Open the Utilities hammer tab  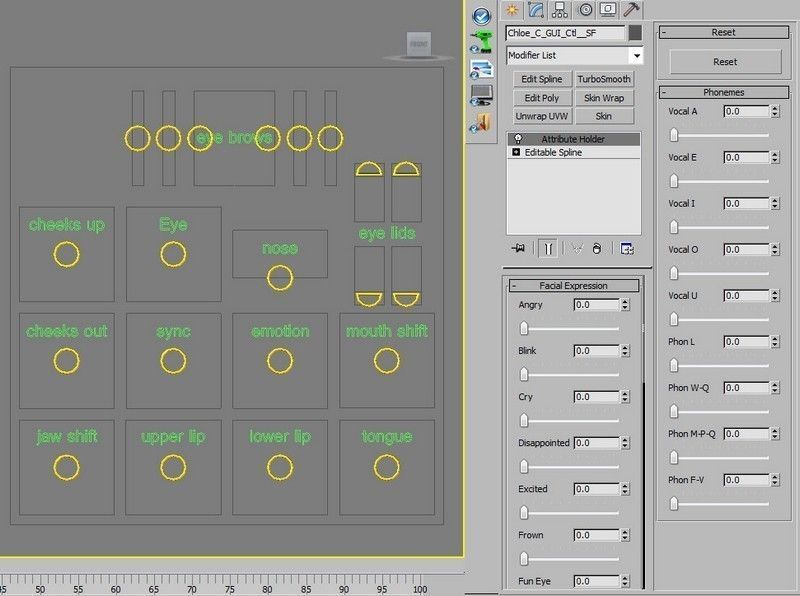[x=632, y=10]
